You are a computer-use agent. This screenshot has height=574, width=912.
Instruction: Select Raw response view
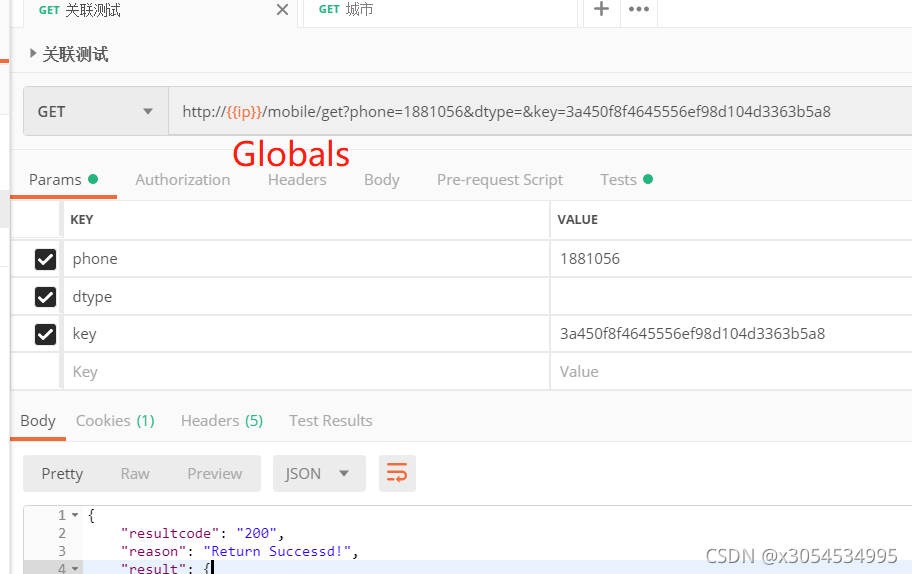(135, 473)
